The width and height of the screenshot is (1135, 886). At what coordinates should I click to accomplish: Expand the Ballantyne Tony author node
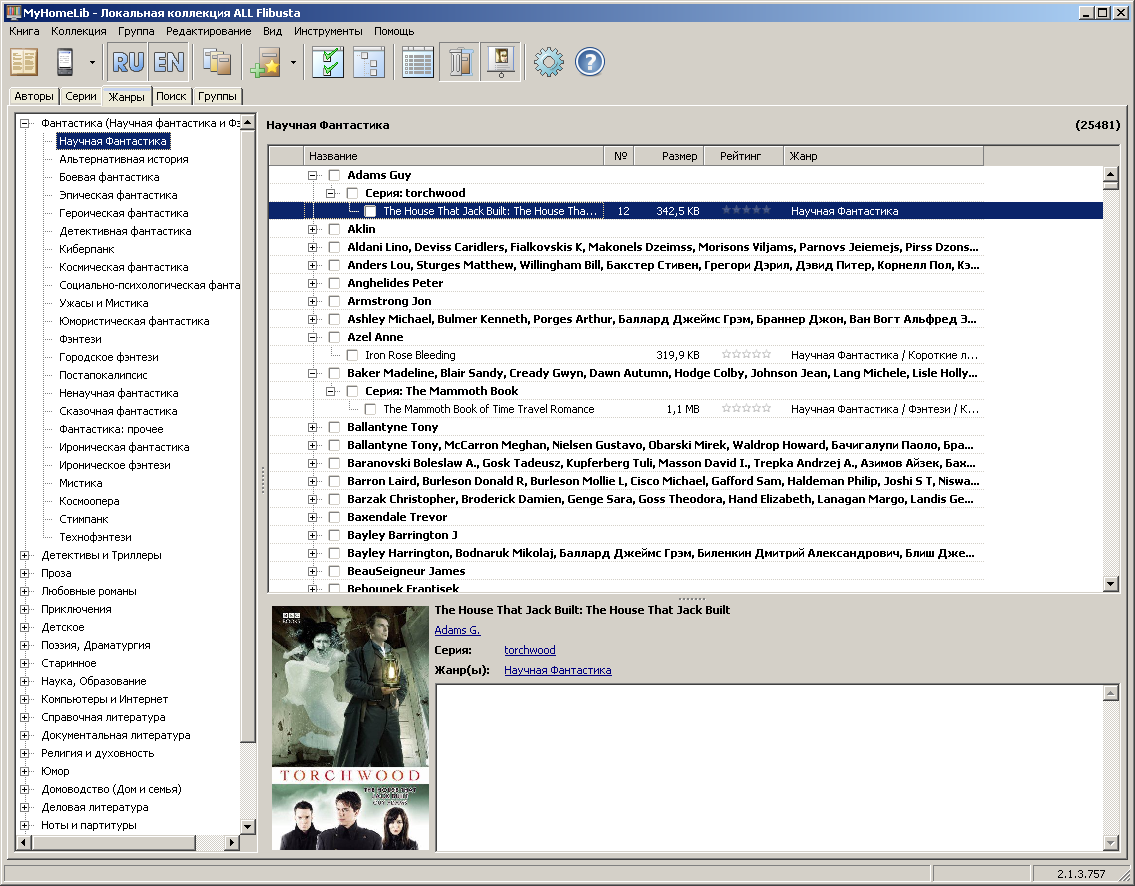click(x=313, y=427)
